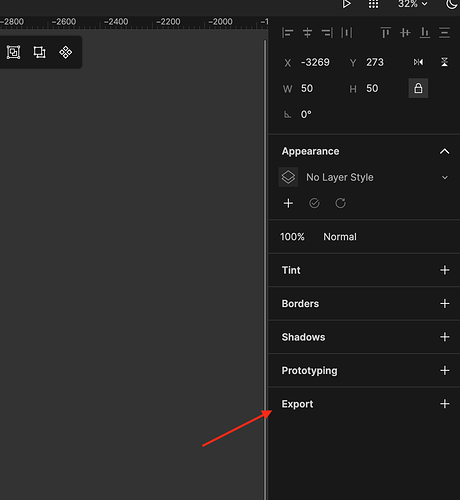Click the rotation field 0°
This screenshot has height=500, width=460.
[306, 114]
